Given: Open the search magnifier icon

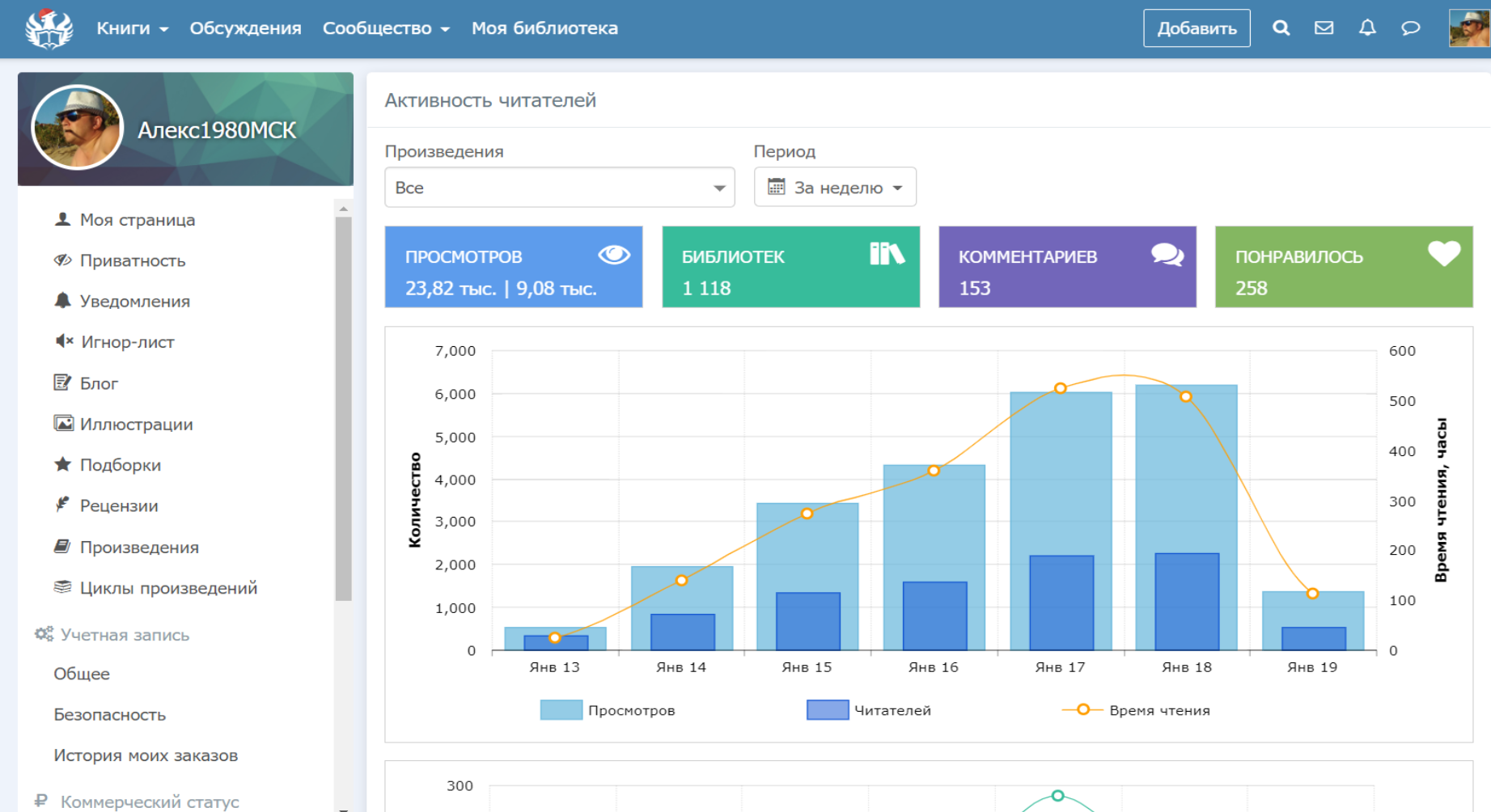Looking at the screenshot, I should pyautogui.click(x=1281, y=28).
